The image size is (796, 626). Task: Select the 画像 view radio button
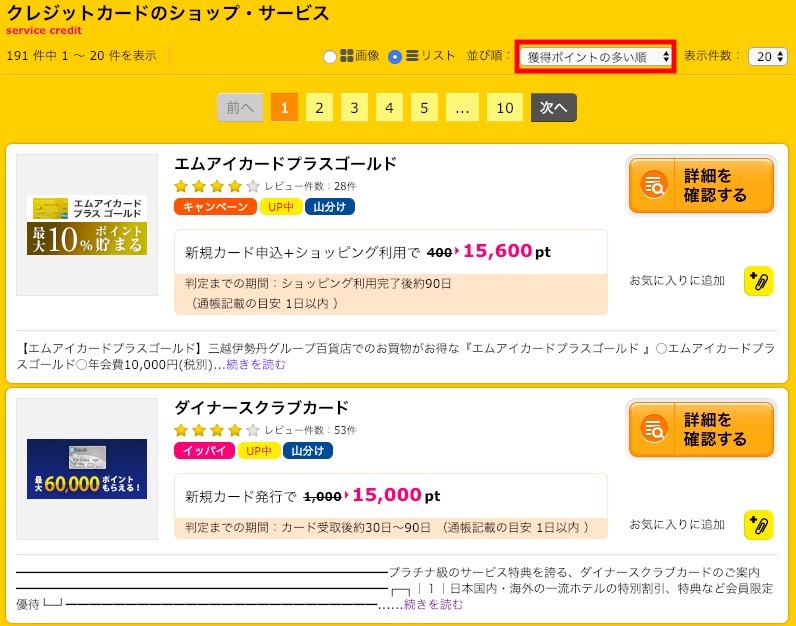(329, 56)
